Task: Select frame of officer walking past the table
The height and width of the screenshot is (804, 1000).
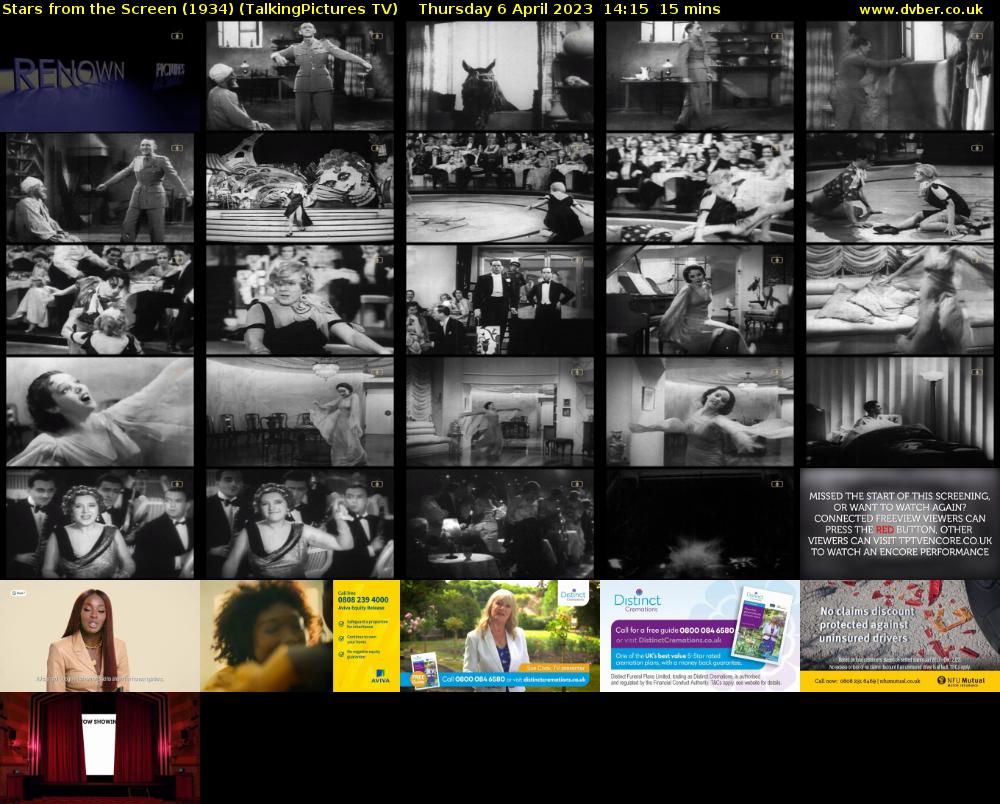Action: tap(700, 76)
